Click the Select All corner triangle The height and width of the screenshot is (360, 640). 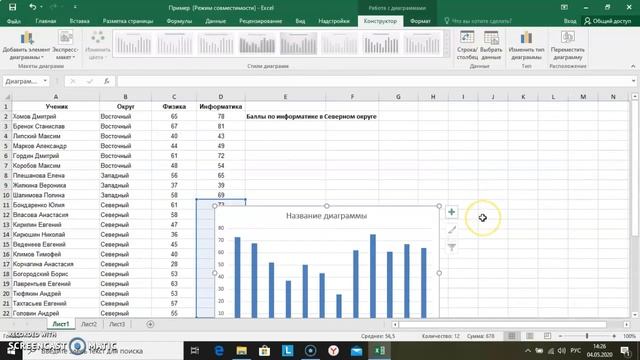[x=7, y=97]
